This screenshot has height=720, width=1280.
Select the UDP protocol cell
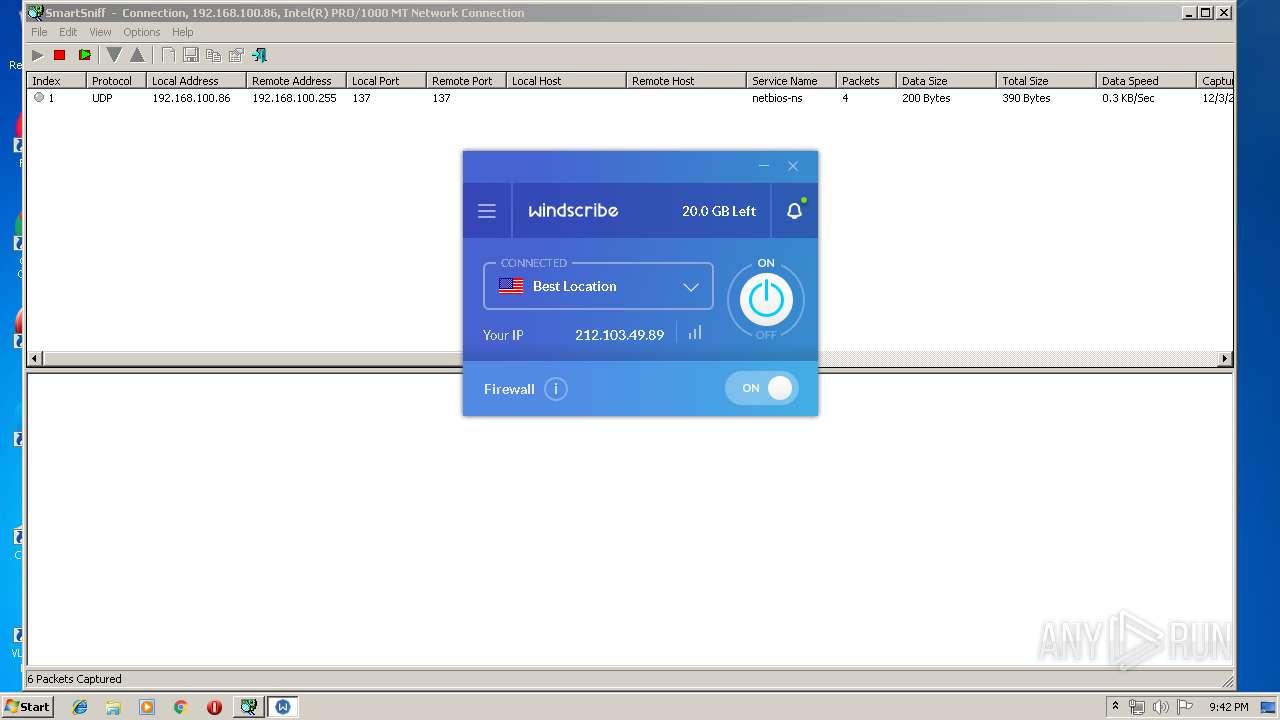pos(102,98)
